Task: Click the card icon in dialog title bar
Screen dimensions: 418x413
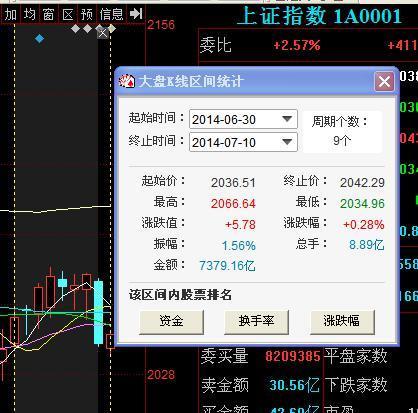Action: pos(127,81)
